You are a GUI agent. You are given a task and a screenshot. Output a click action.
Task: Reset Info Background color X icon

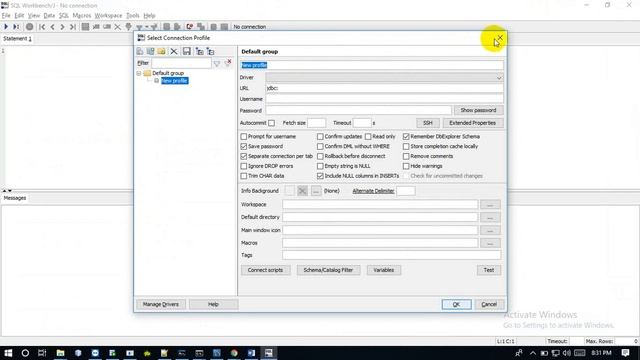[302, 191]
